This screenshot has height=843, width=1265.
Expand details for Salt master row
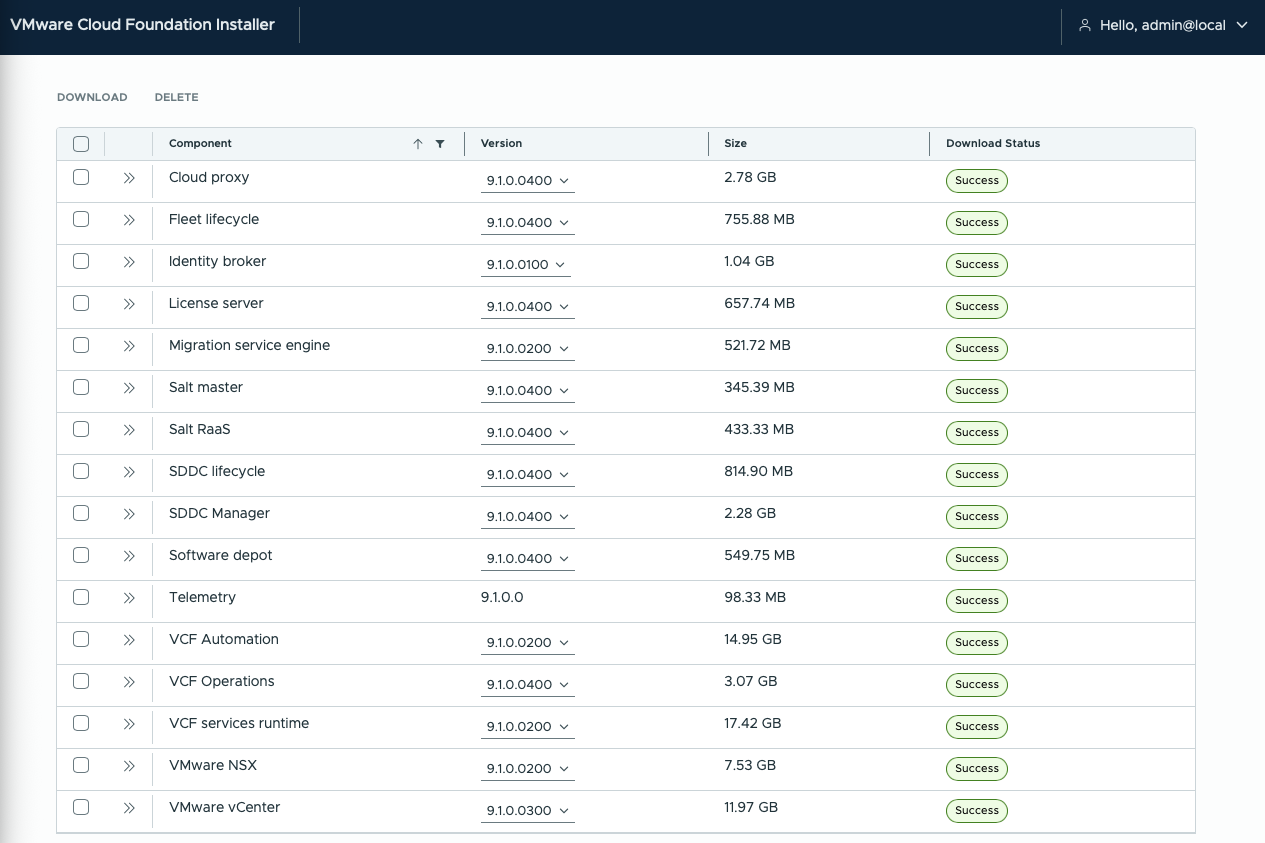129,388
